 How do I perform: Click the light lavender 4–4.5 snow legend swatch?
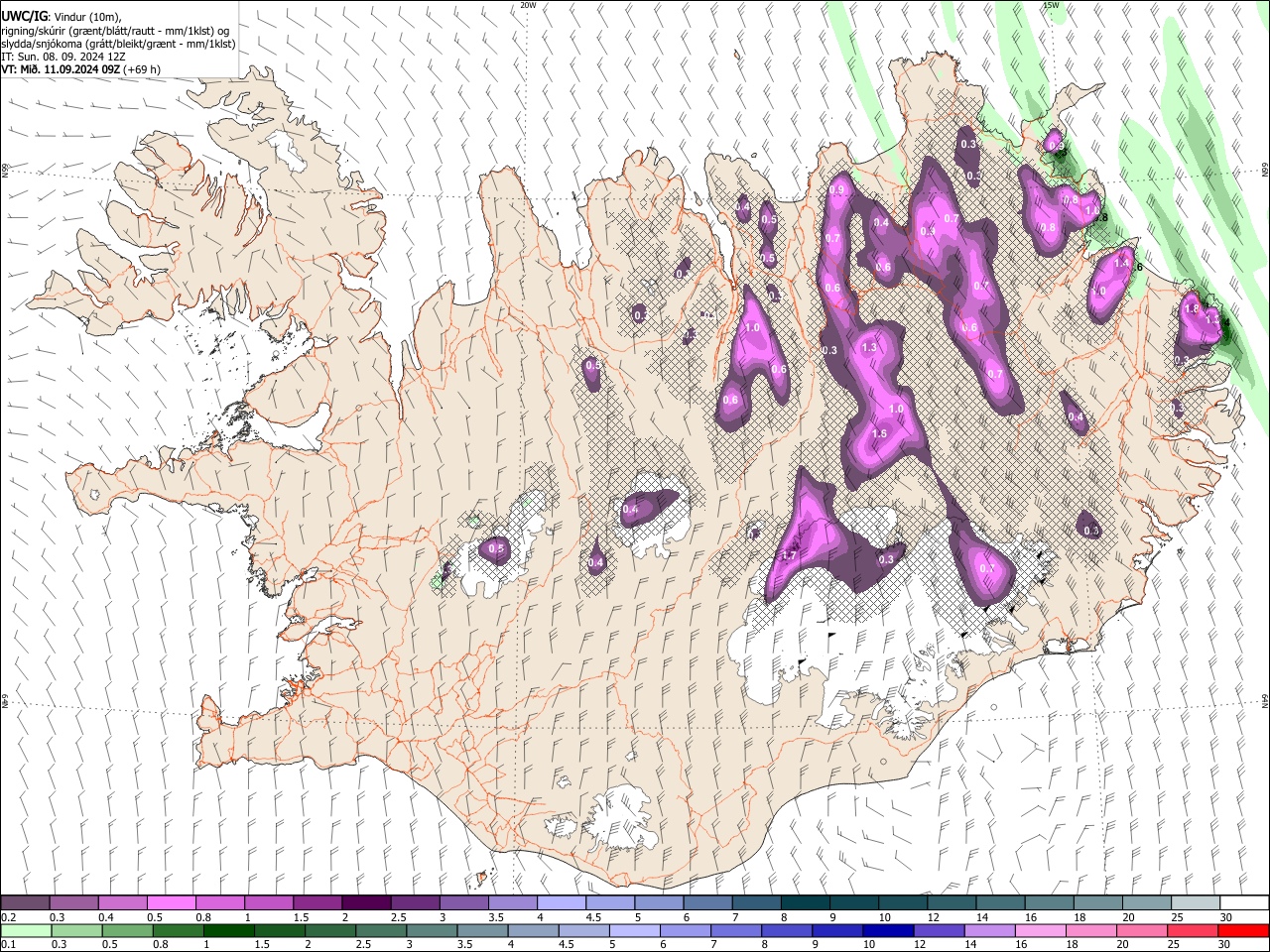pyautogui.click(x=561, y=902)
